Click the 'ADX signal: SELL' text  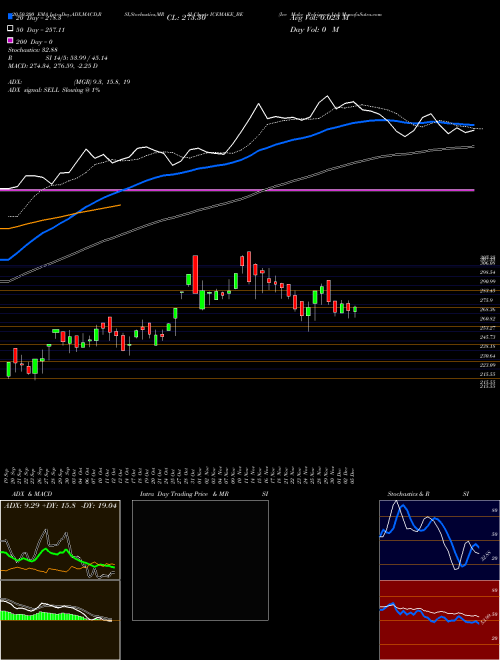click(x=54, y=90)
